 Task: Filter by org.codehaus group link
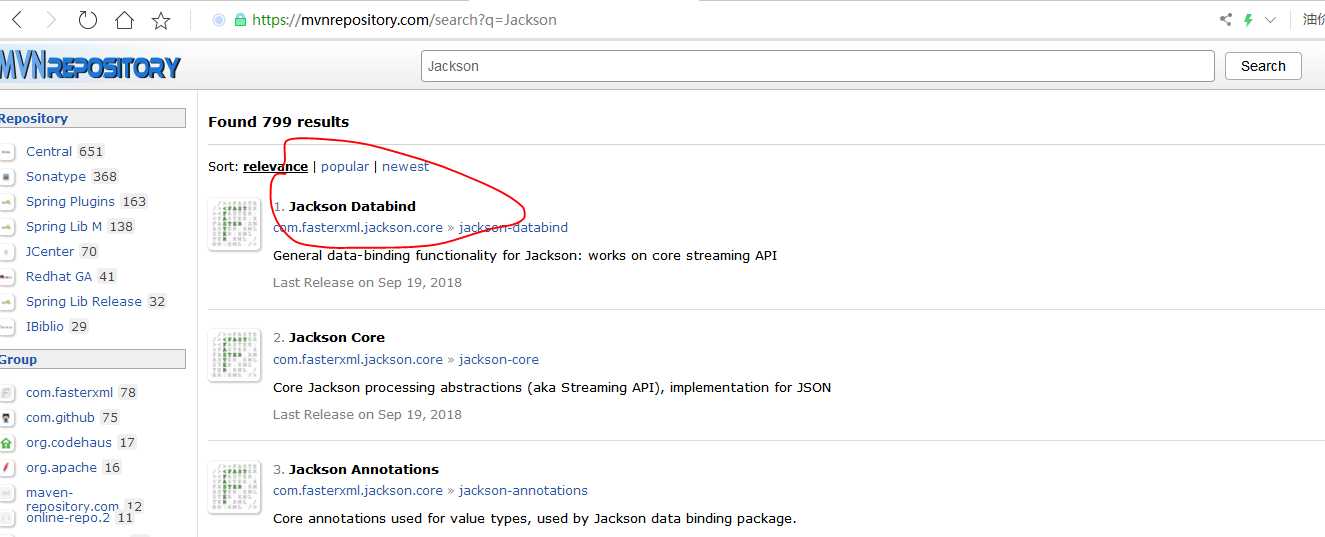pos(69,443)
